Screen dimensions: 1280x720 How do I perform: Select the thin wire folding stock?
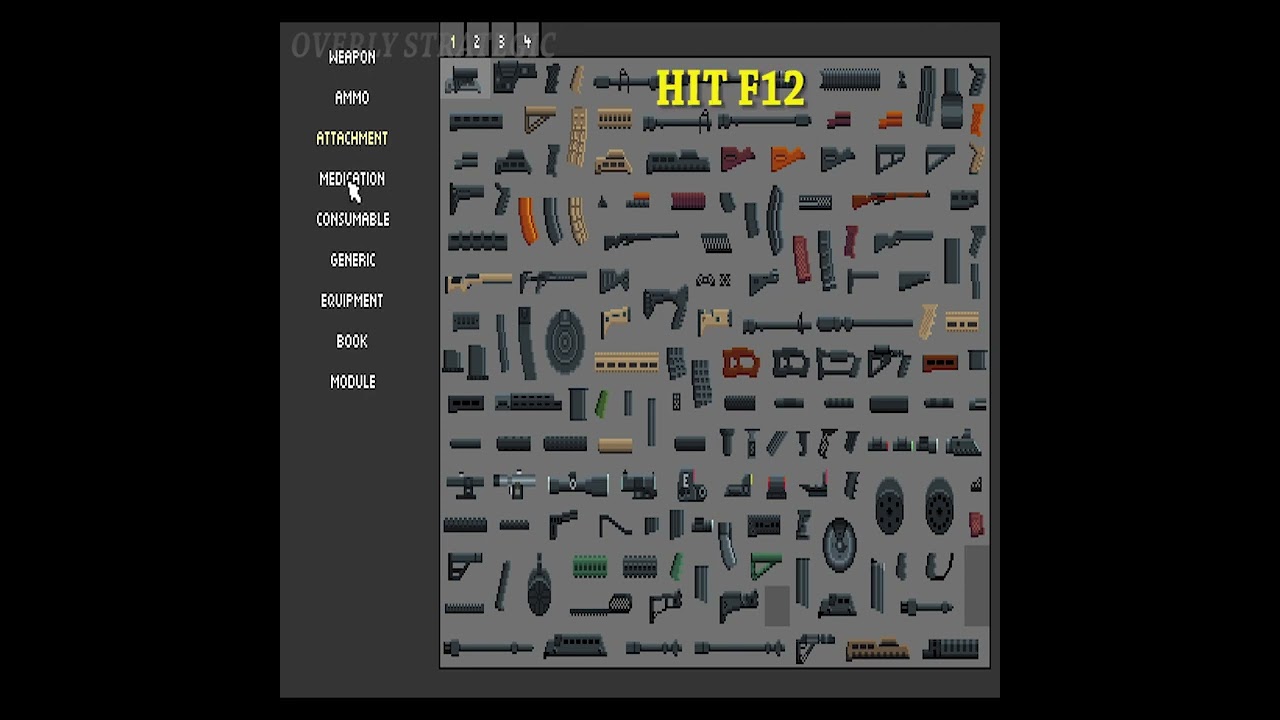pos(615,525)
